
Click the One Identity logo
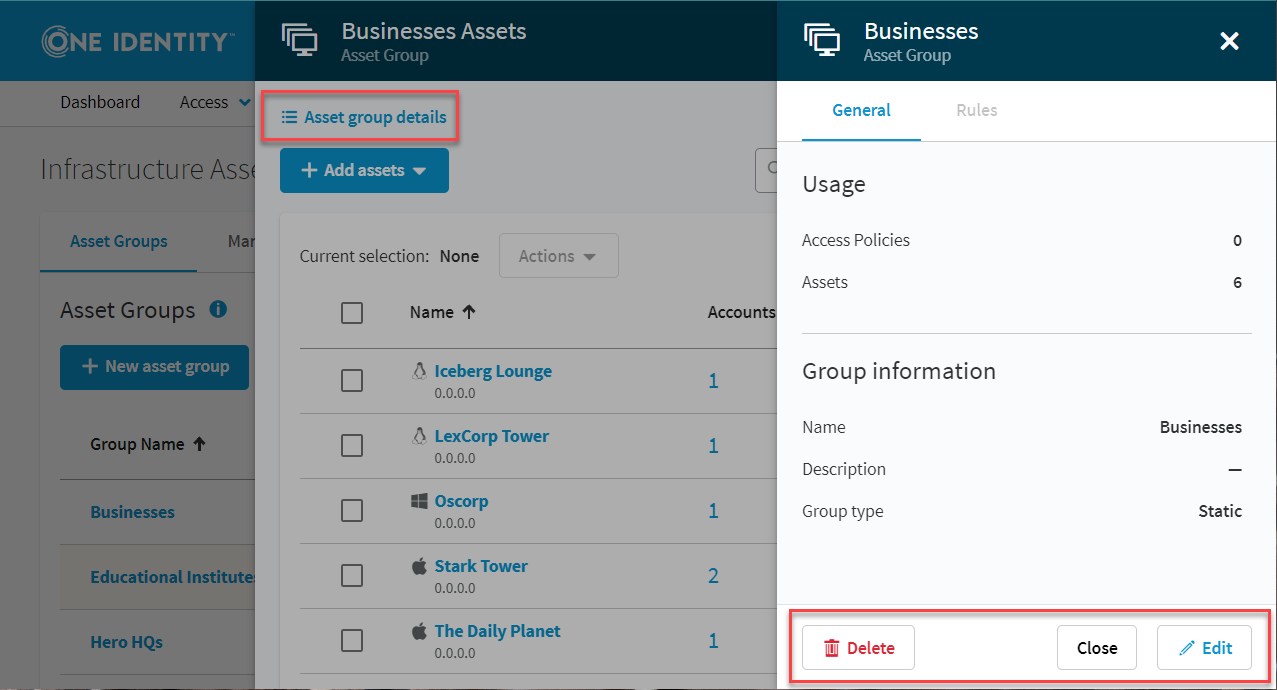pyautogui.click(x=138, y=41)
